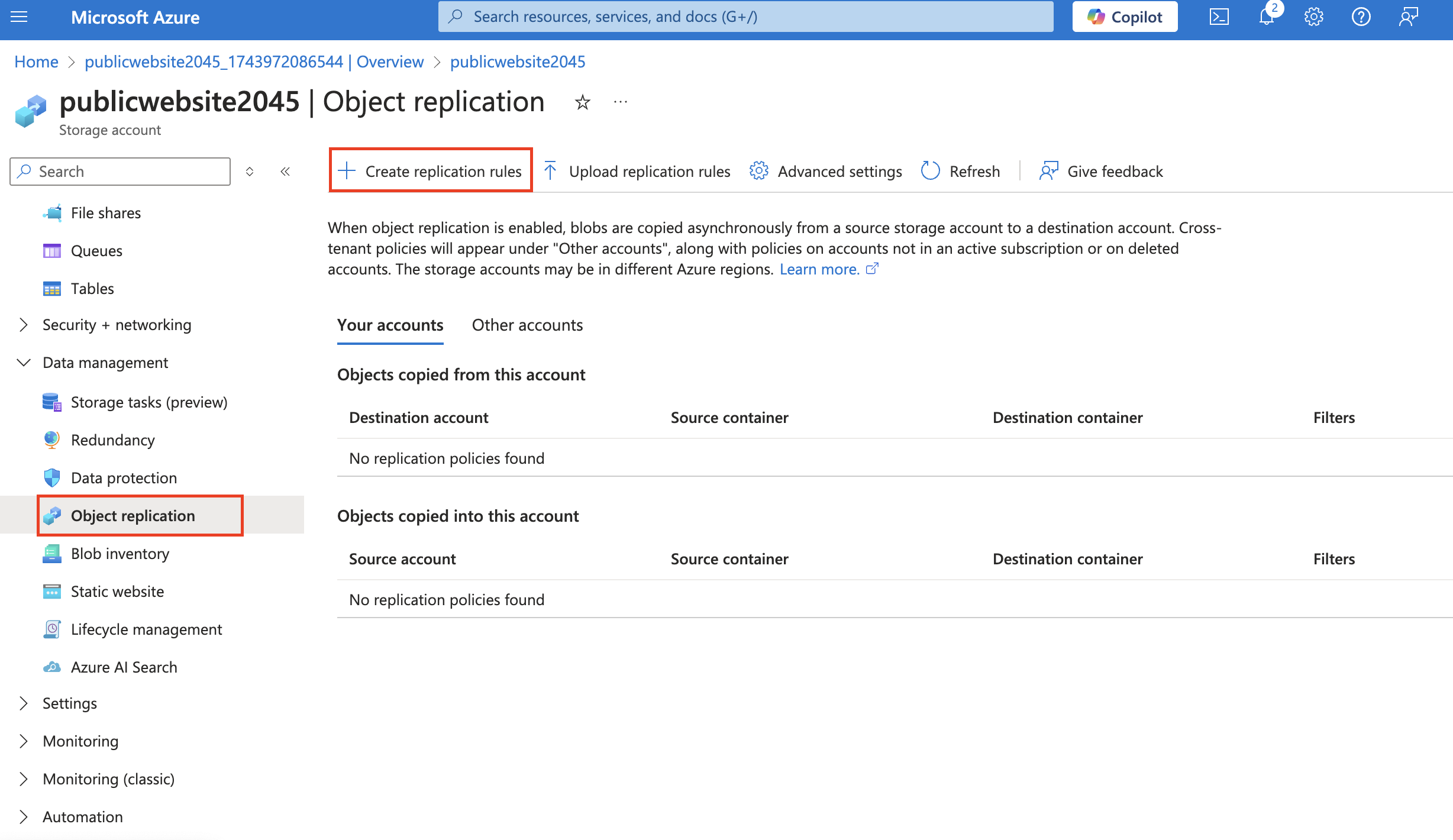Click Upload replication rules
1453x840 pixels.
coord(637,171)
